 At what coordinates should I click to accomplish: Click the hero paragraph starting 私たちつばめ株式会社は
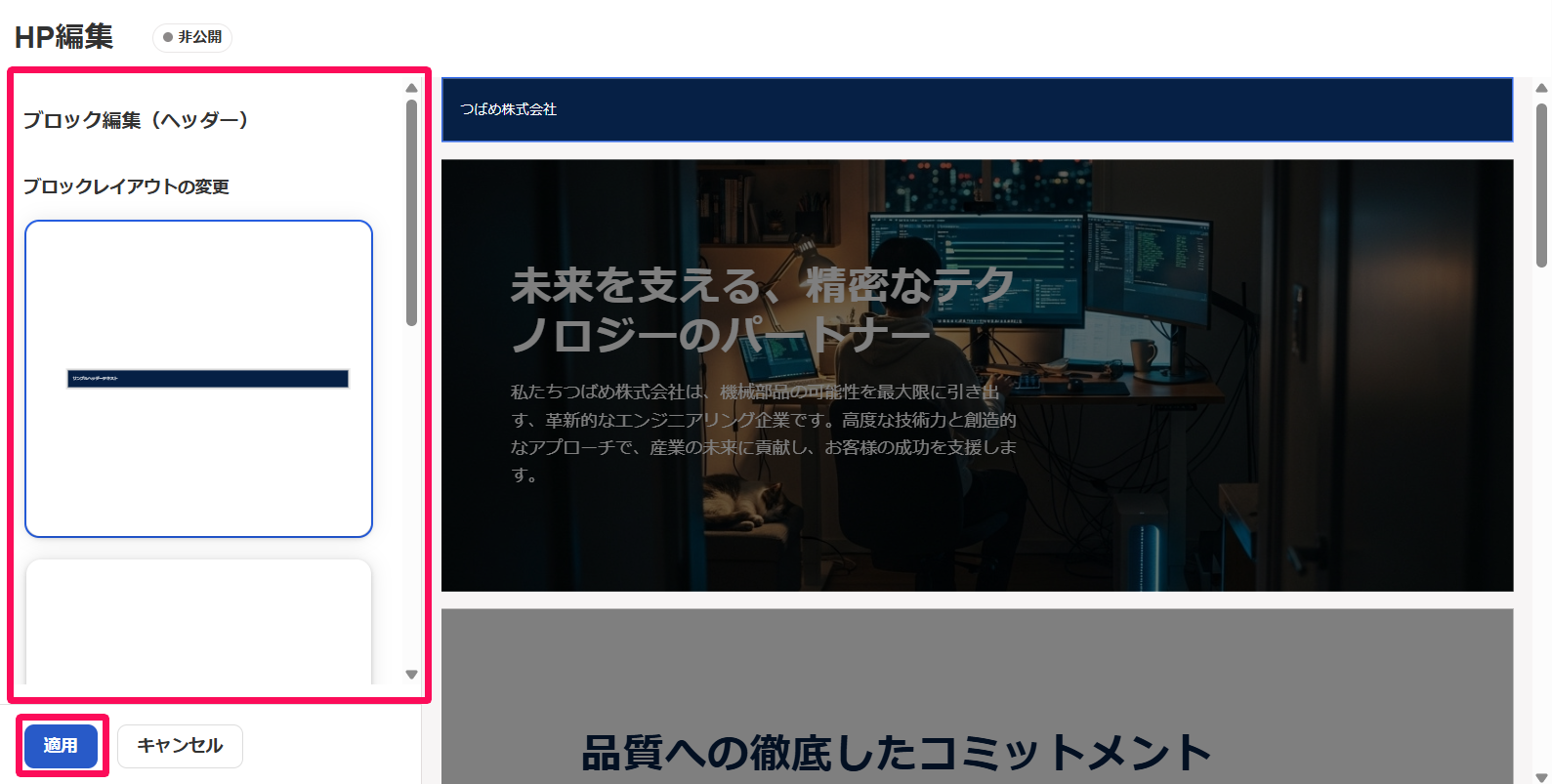point(764,433)
